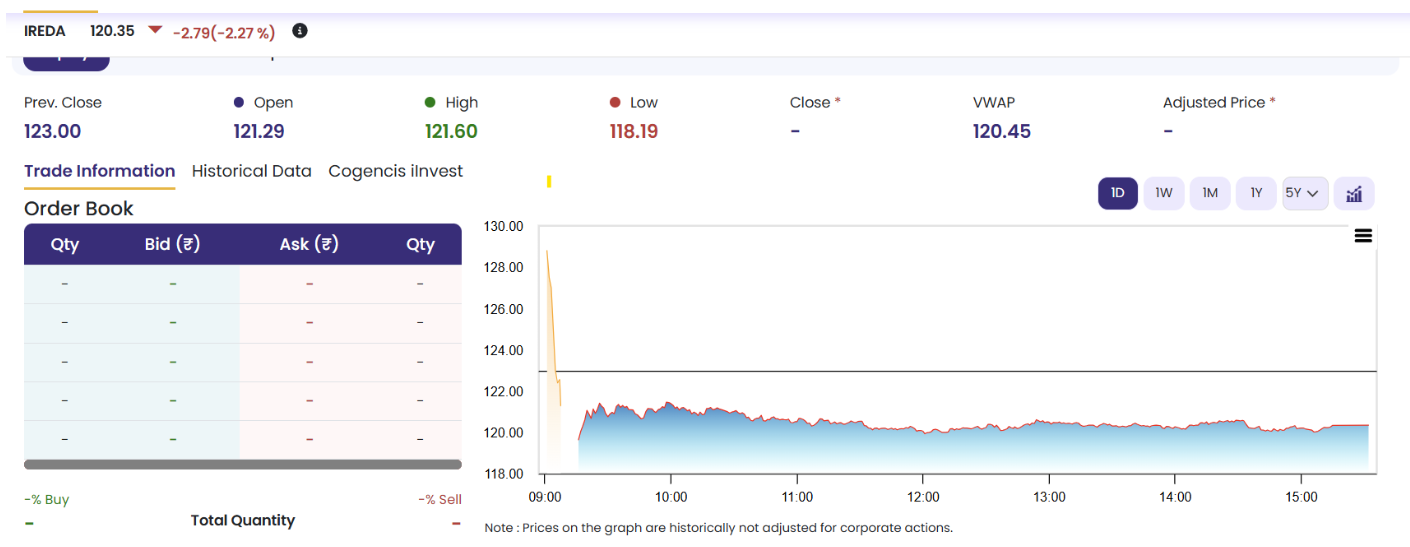Click the blue Open legend dot
The image size is (1410, 547).
tap(238, 102)
